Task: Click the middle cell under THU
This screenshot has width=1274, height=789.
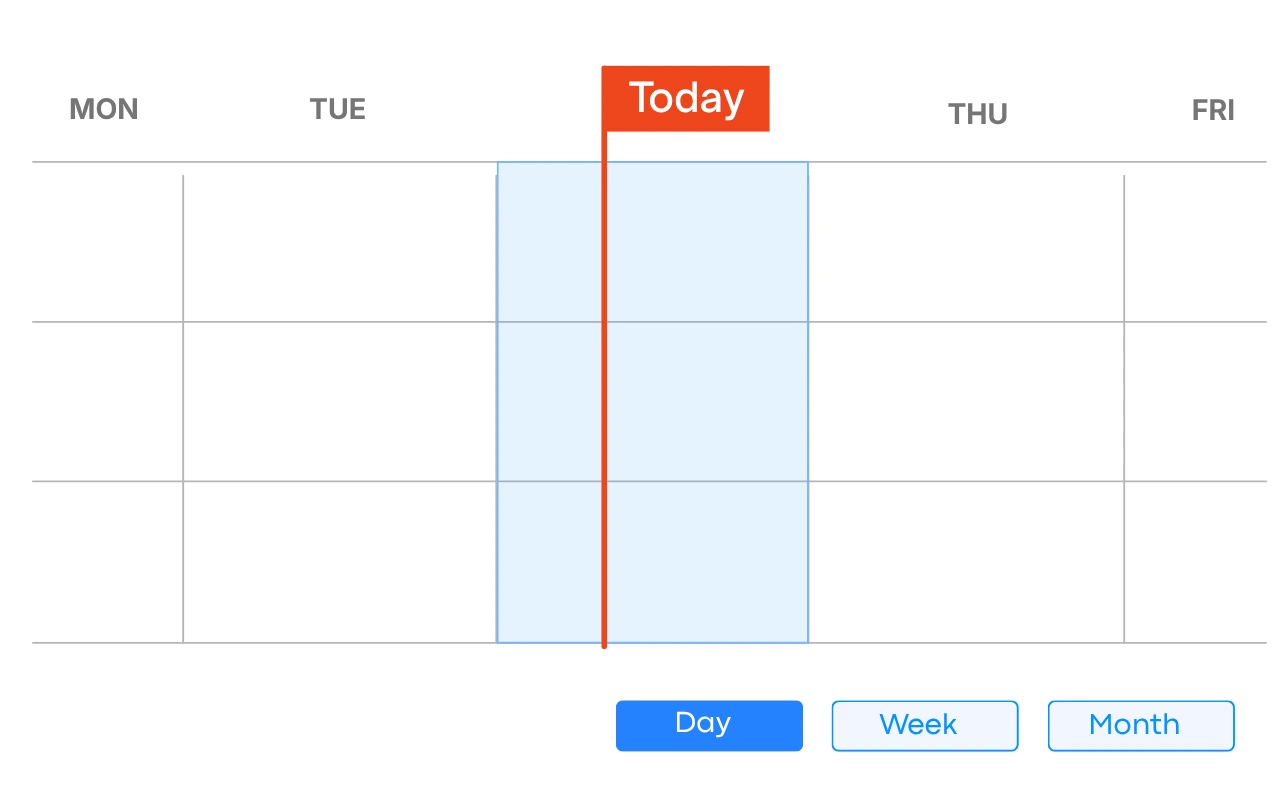Action: 967,400
